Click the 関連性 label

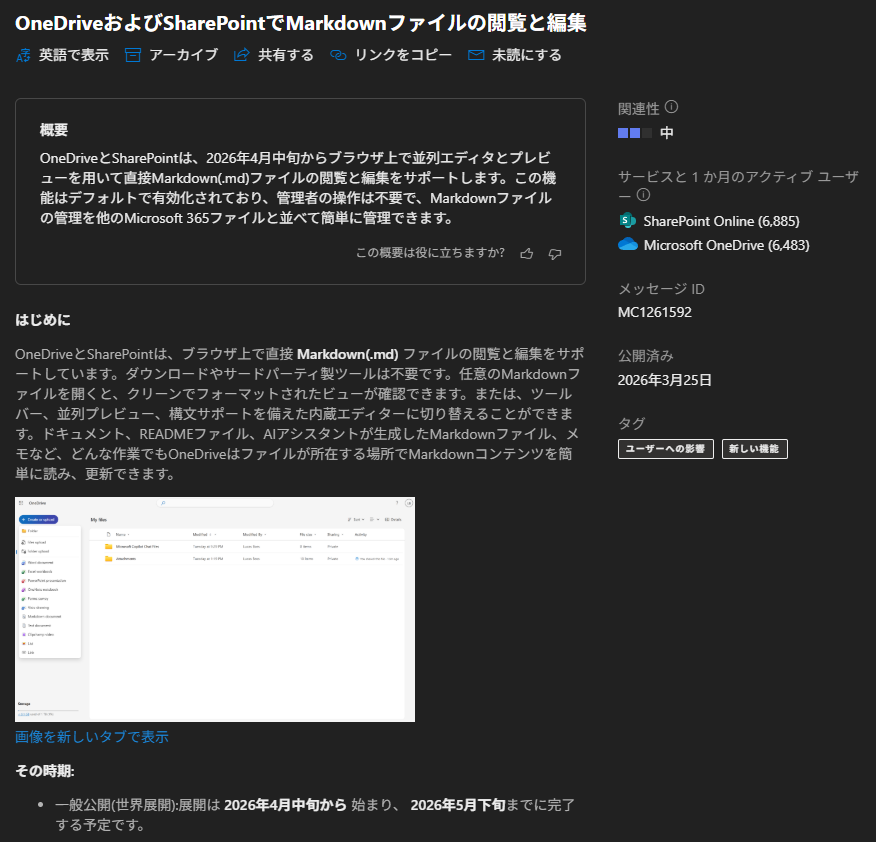639,108
